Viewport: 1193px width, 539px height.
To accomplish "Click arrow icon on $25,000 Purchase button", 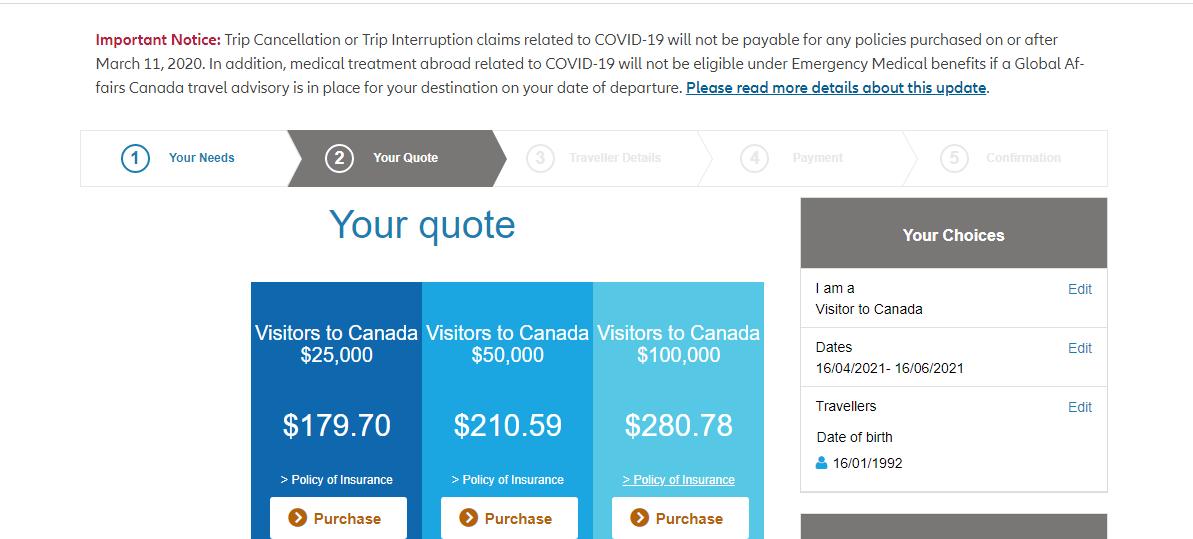I will click(x=297, y=518).
